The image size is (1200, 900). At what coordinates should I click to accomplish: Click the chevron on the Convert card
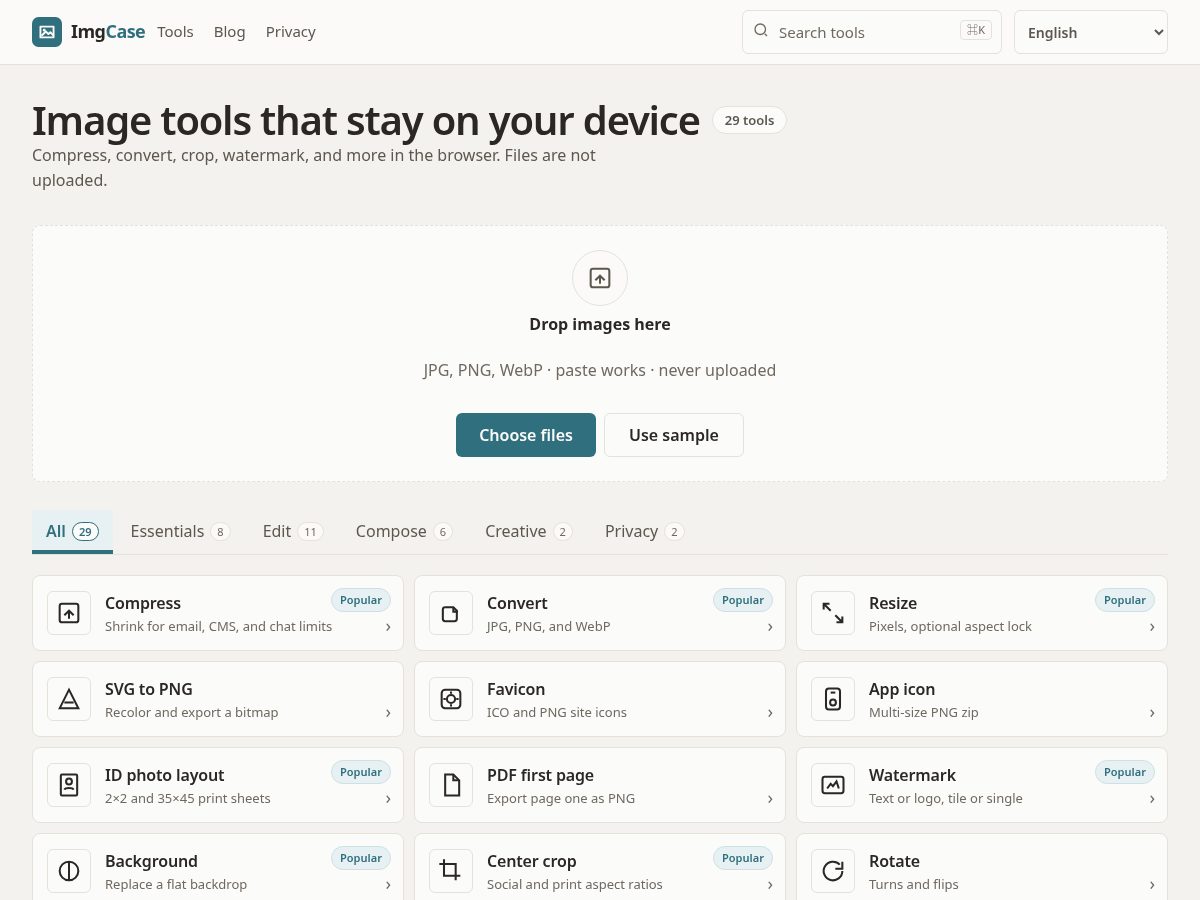coord(770,627)
